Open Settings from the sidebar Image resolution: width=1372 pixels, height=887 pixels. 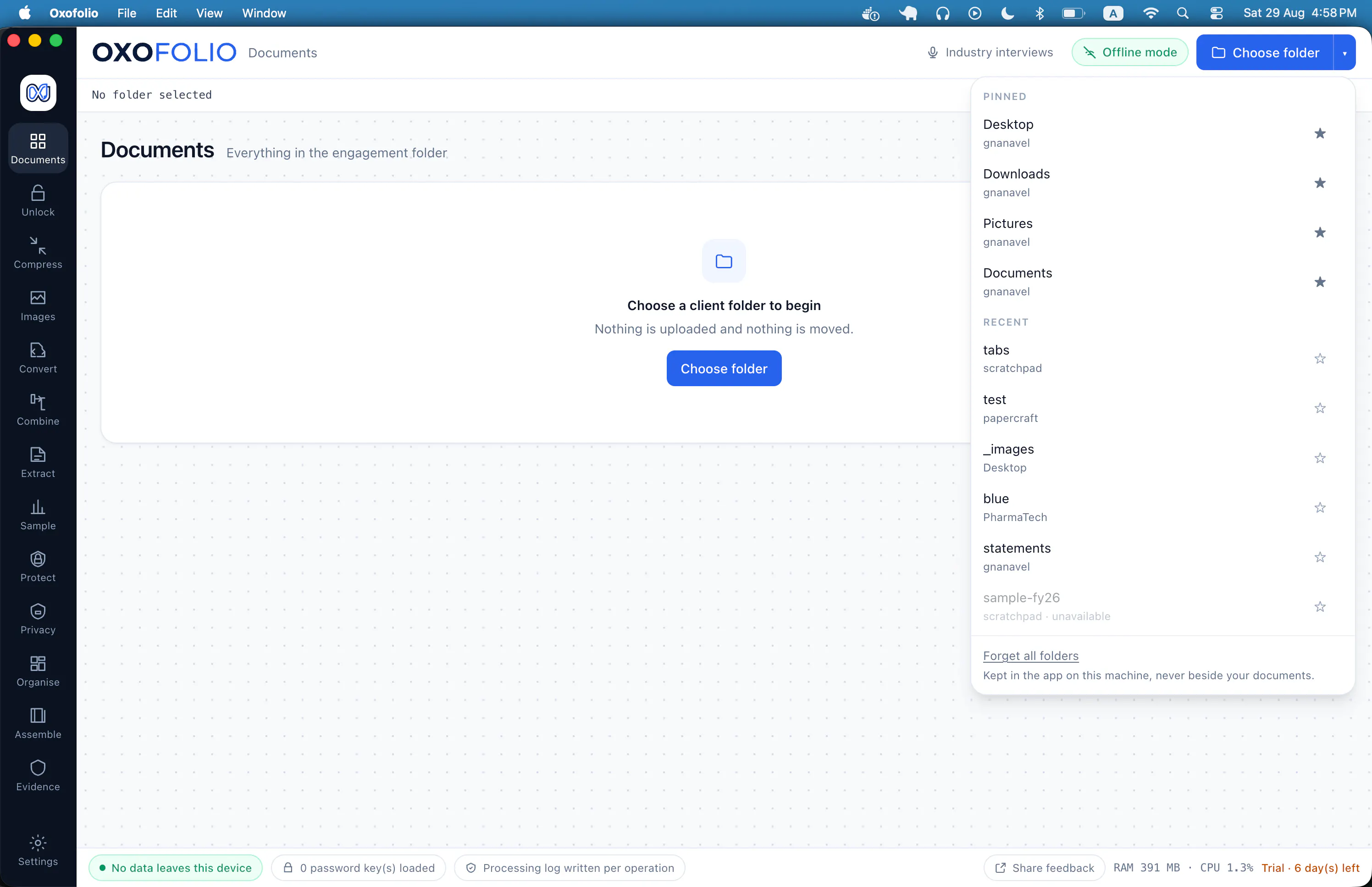[x=38, y=851]
